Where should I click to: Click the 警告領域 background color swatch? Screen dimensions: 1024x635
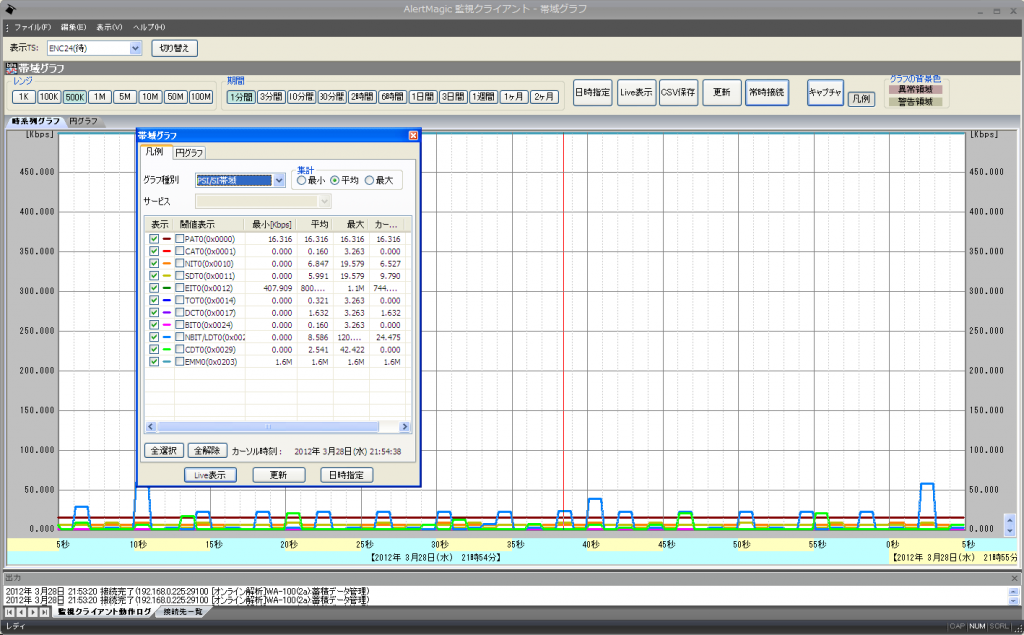pyautogui.click(x=915, y=101)
